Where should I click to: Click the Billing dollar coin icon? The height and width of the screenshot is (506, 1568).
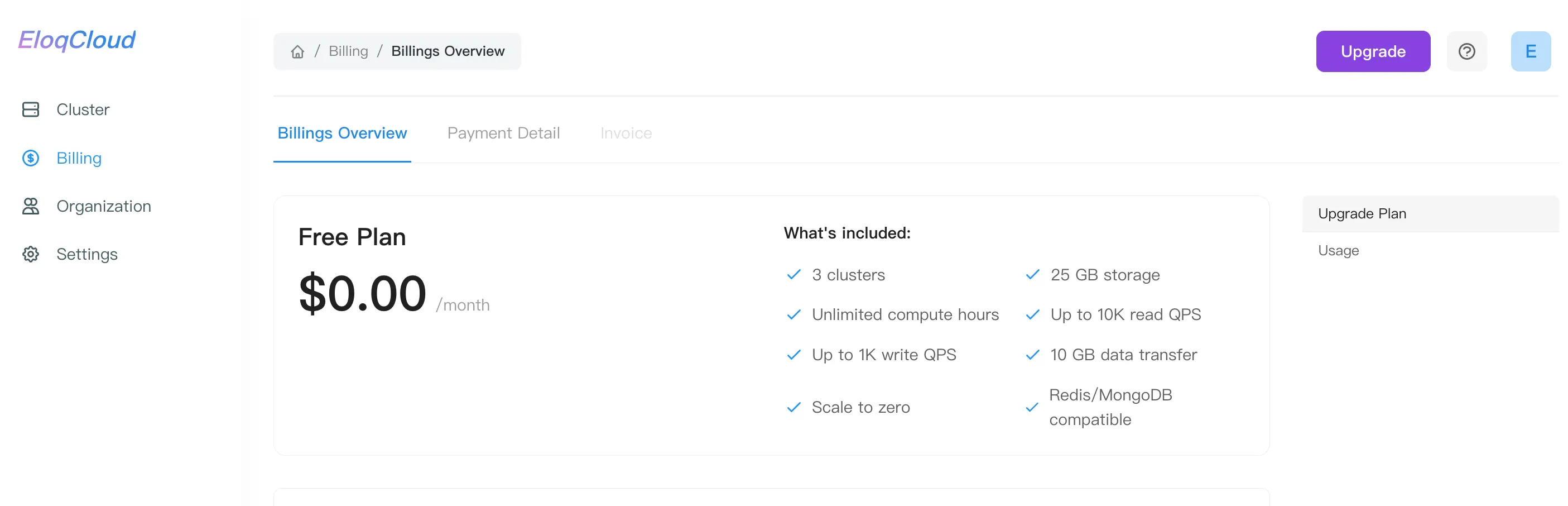click(x=31, y=158)
